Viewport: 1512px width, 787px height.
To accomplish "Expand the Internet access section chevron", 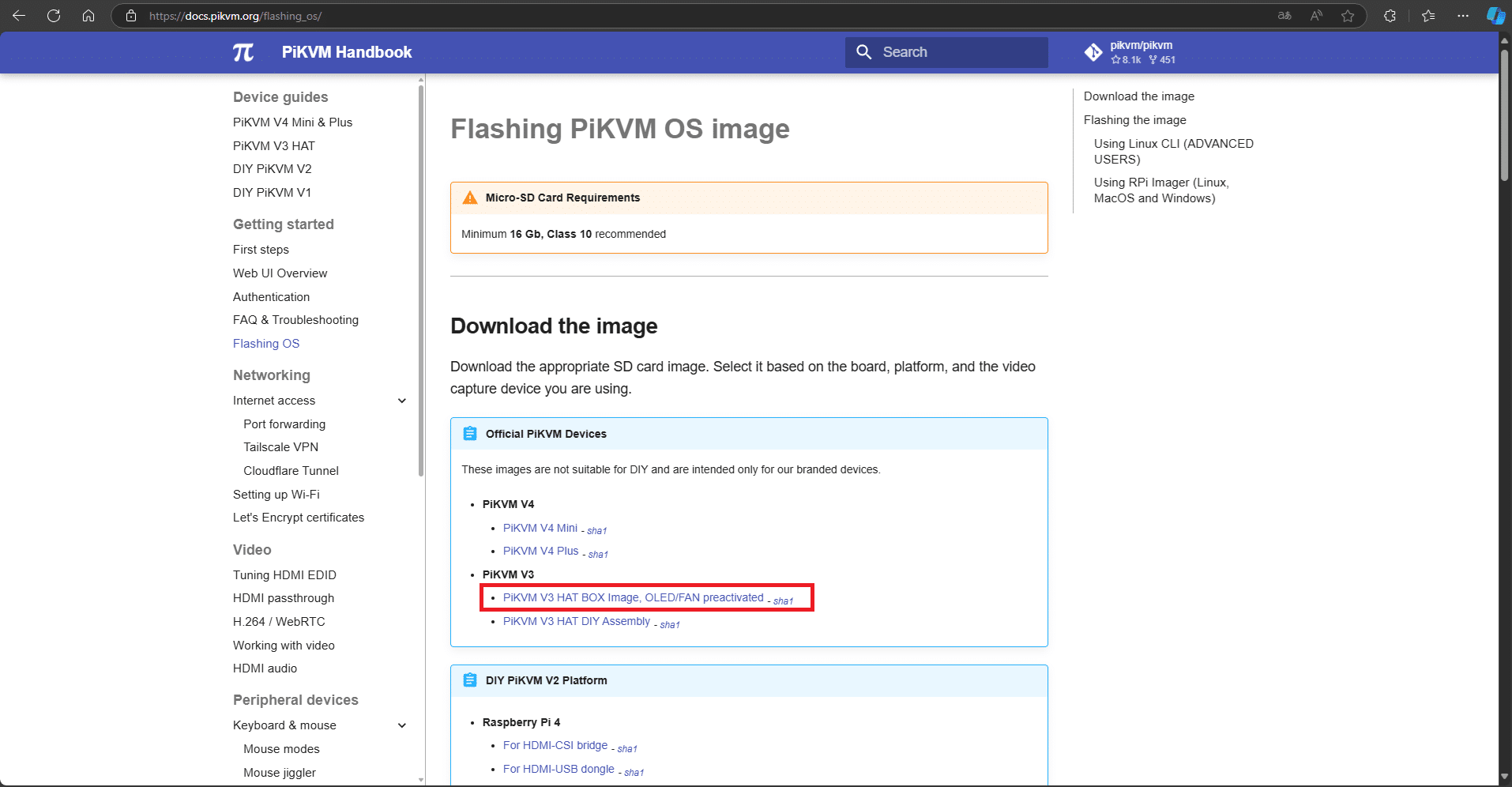I will 402,401.
